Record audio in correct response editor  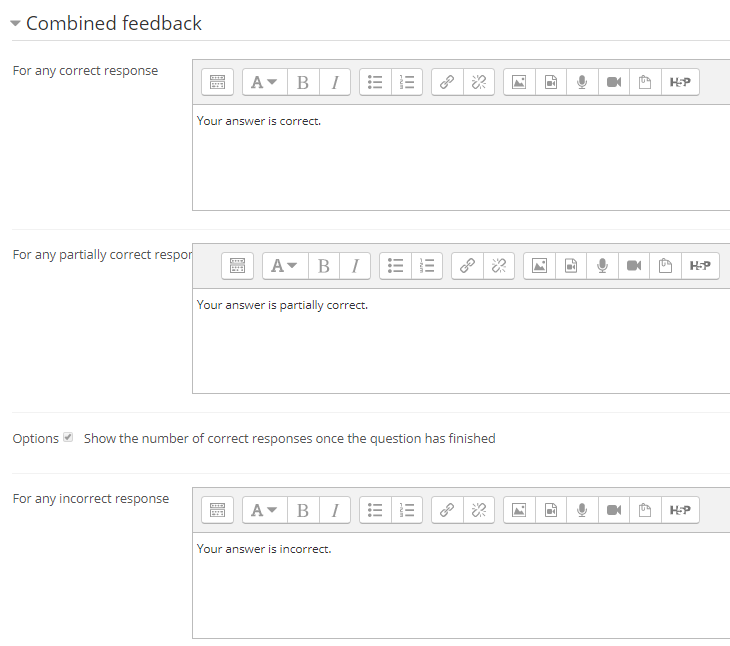[x=582, y=82]
